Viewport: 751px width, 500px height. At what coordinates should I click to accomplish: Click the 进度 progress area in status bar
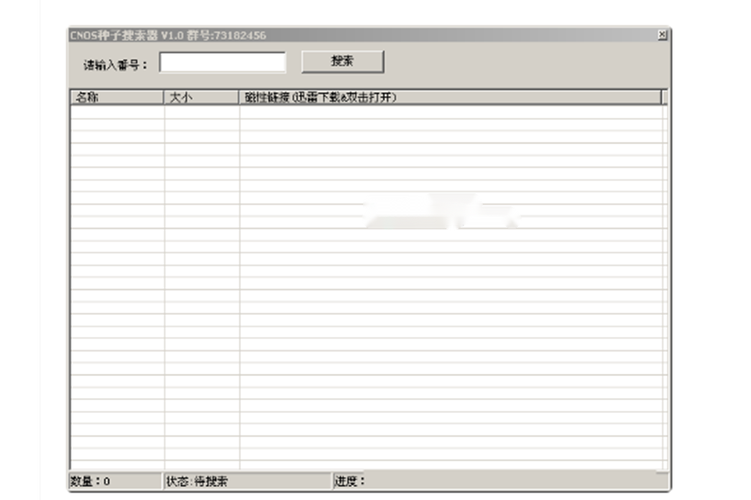click(495, 481)
